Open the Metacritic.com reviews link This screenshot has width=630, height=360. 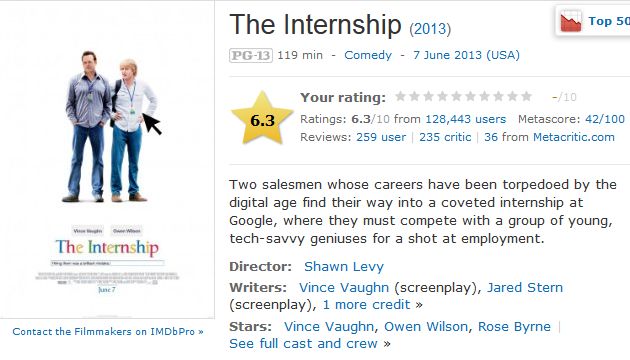pos(574,137)
